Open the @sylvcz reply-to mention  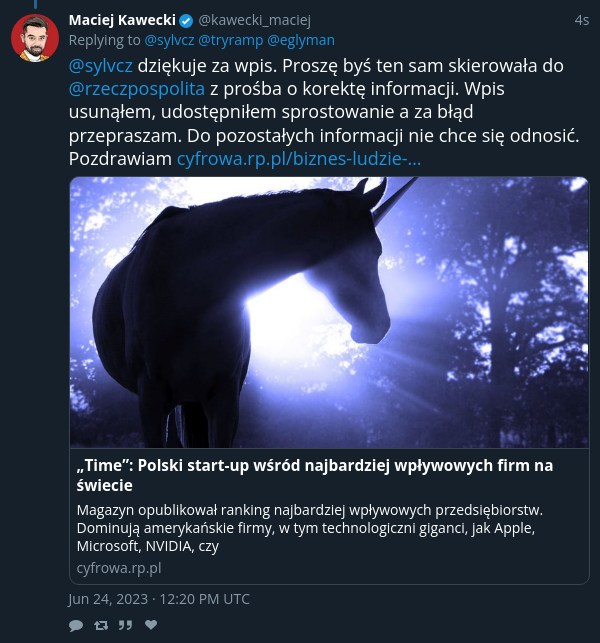169,40
